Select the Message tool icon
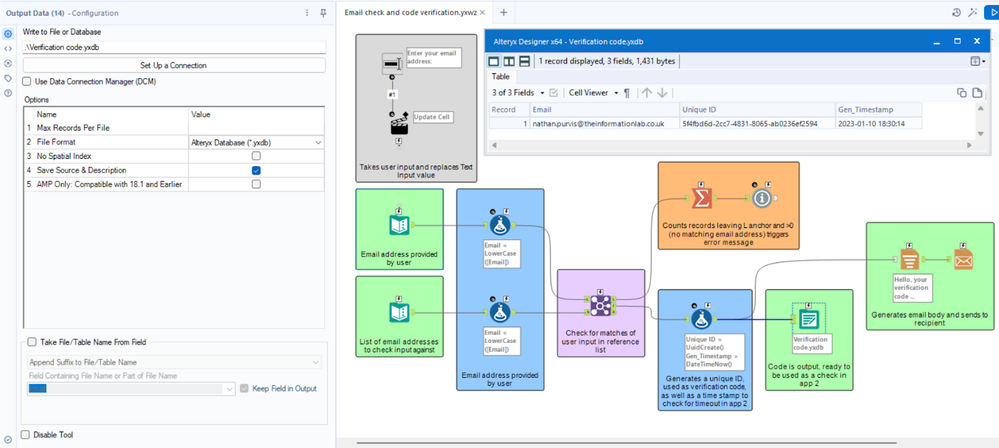Viewport: 999px width, 448px height. point(762,198)
